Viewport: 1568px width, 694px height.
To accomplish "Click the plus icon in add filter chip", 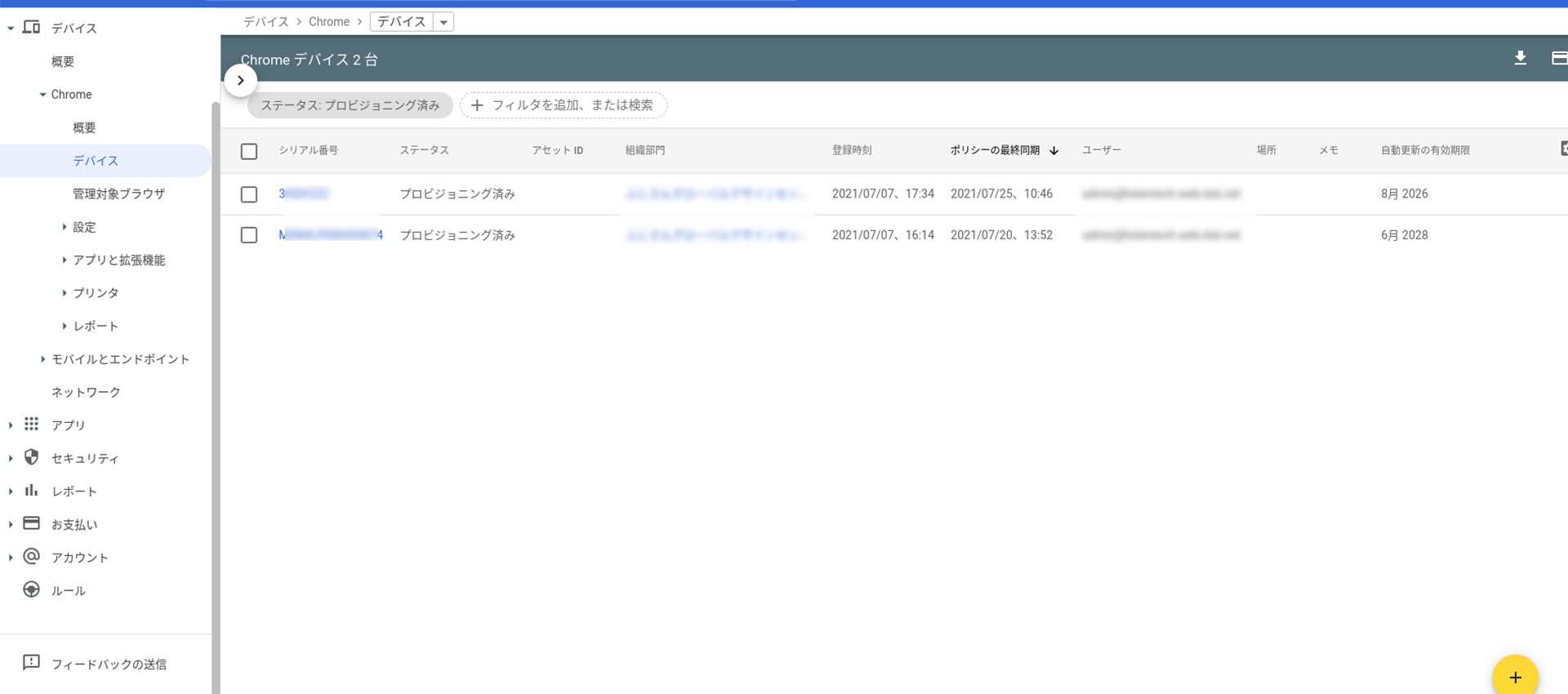I will (x=477, y=105).
